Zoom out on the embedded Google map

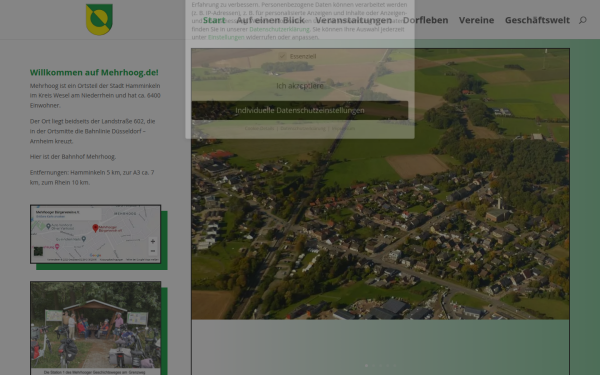coord(153,251)
